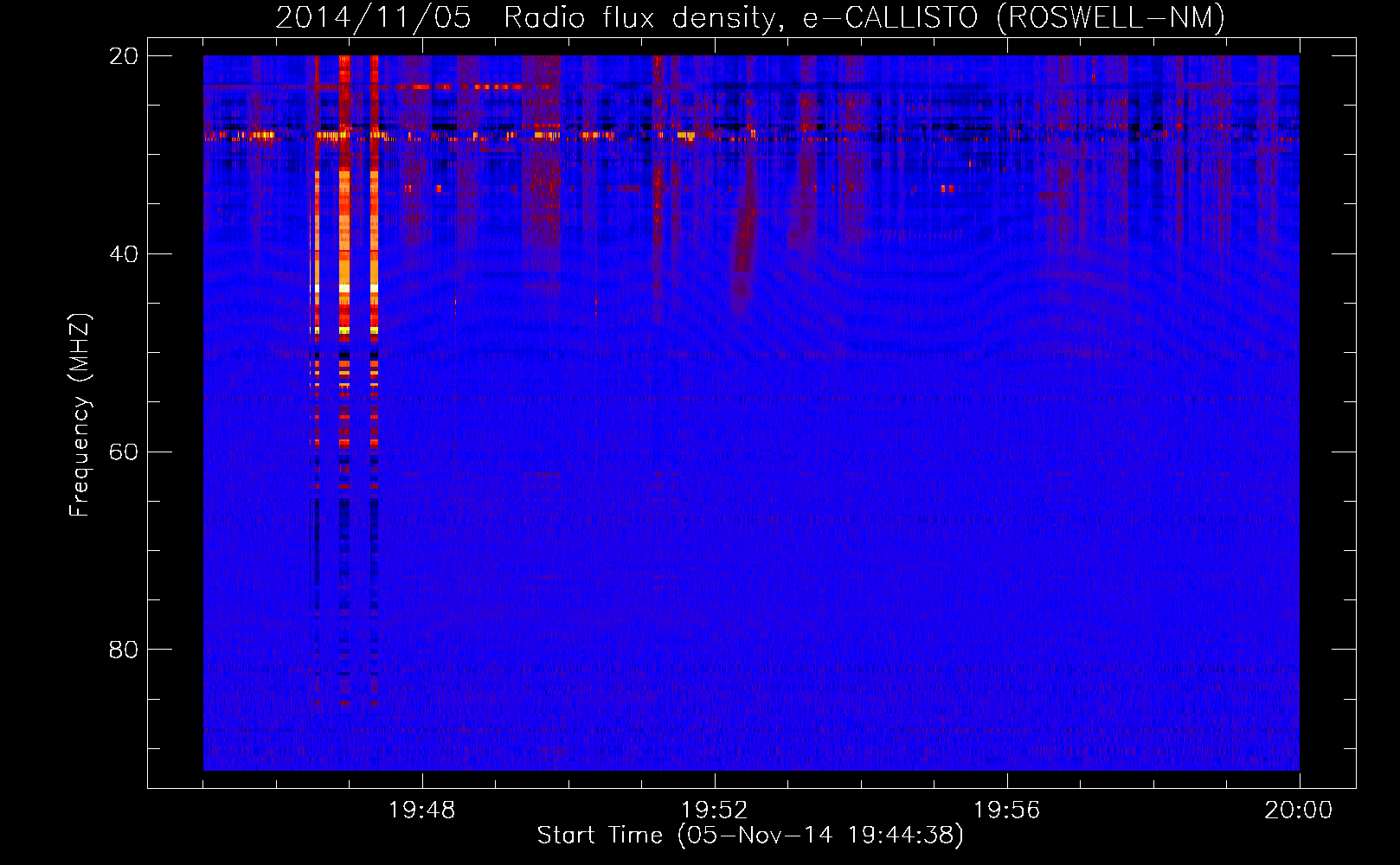This screenshot has width=1400, height=865.
Task: Click the time tick label "19:52"
Action: click(x=715, y=811)
